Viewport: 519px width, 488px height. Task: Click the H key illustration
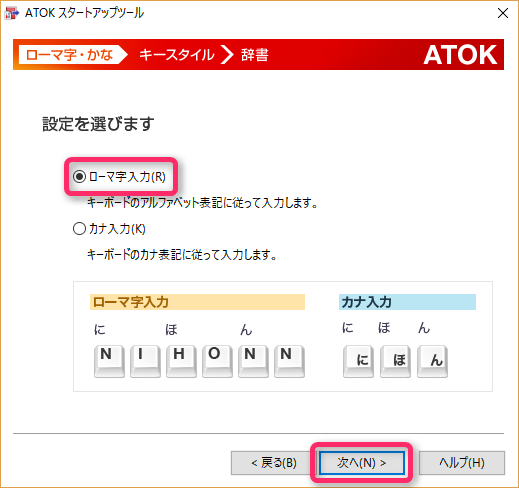tap(181, 361)
